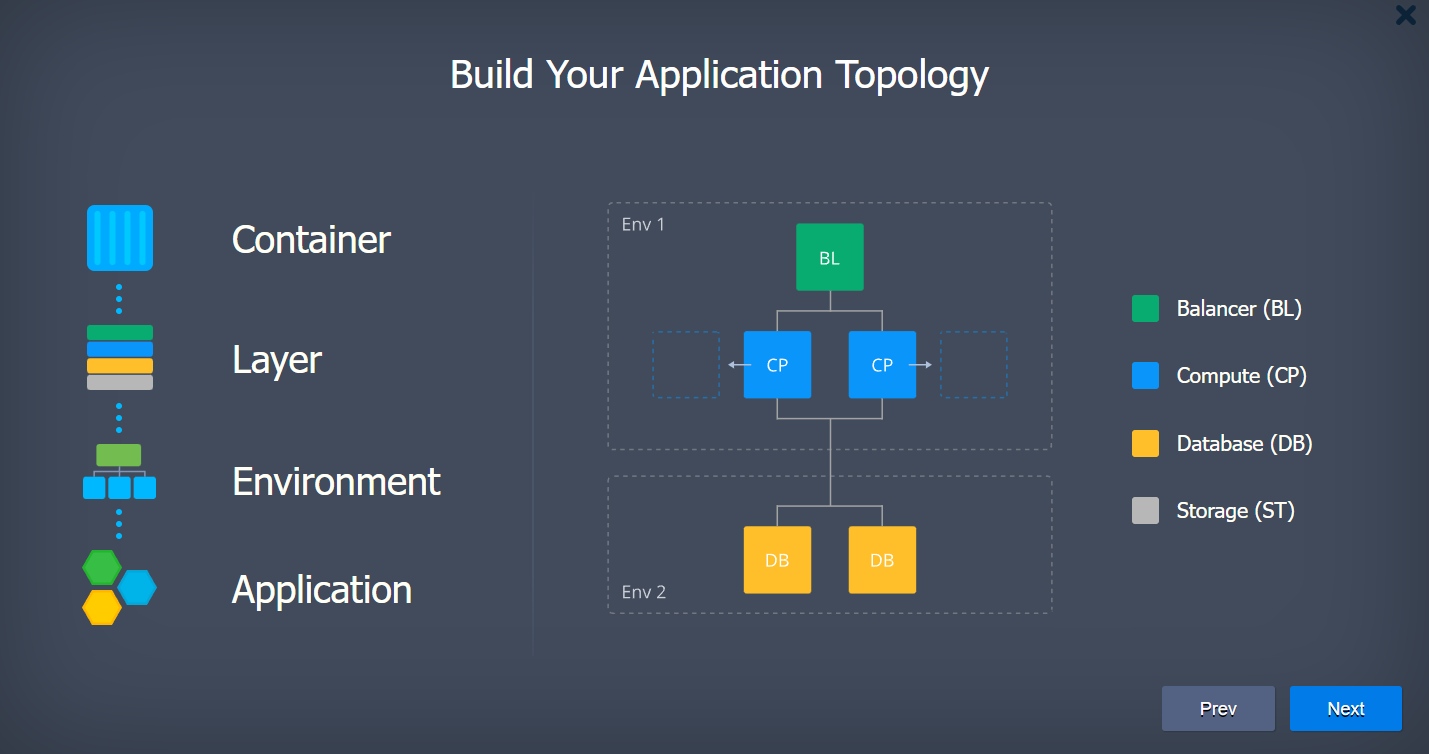Click the Environment tree icon
The width and height of the screenshot is (1429, 754).
coord(119,472)
